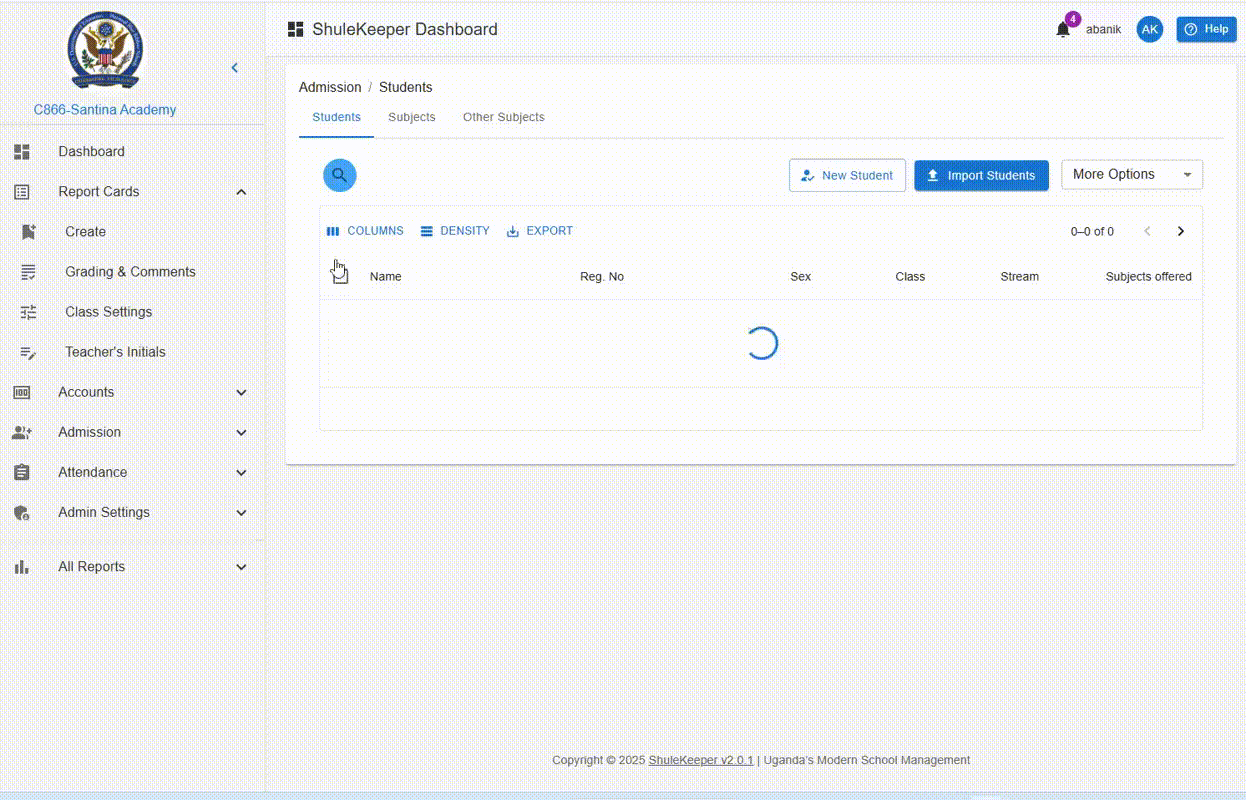Click the blue search icon button
This screenshot has height=800, width=1246.
[x=340, y=175]
